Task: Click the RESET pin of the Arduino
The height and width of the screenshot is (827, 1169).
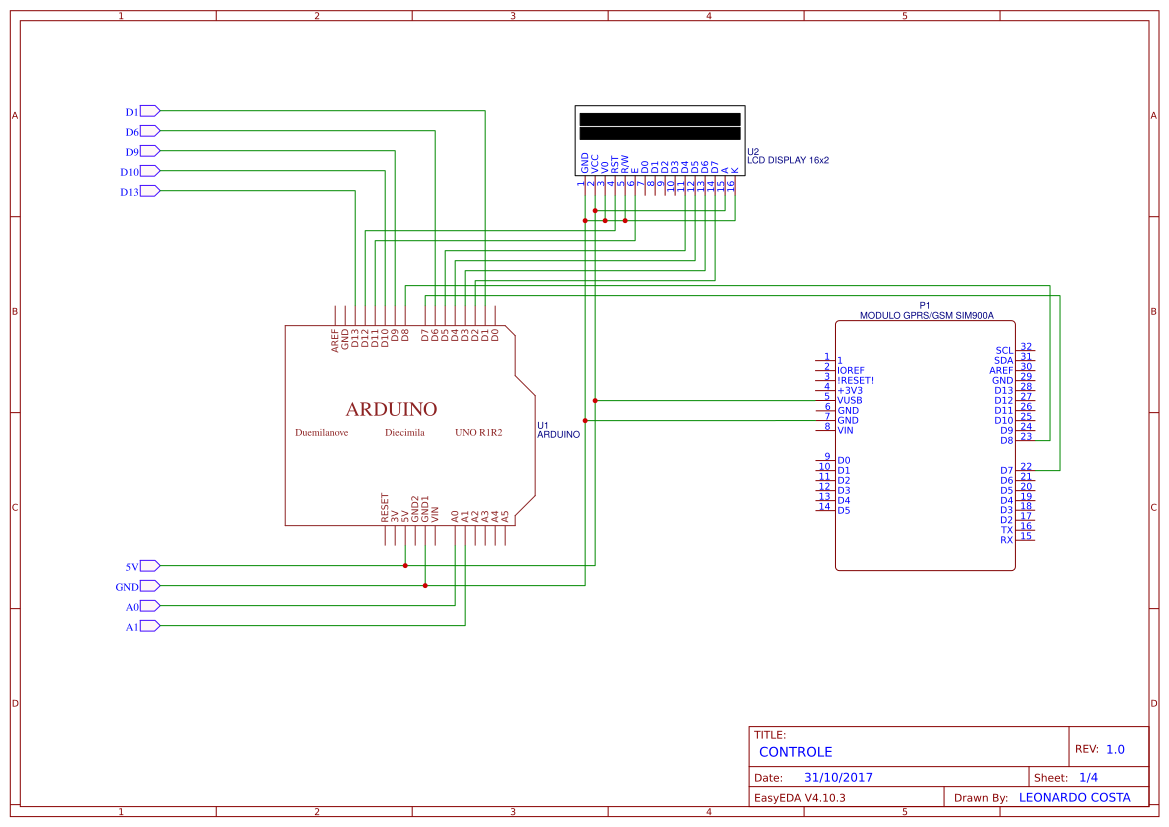Action: coord(383,510)
